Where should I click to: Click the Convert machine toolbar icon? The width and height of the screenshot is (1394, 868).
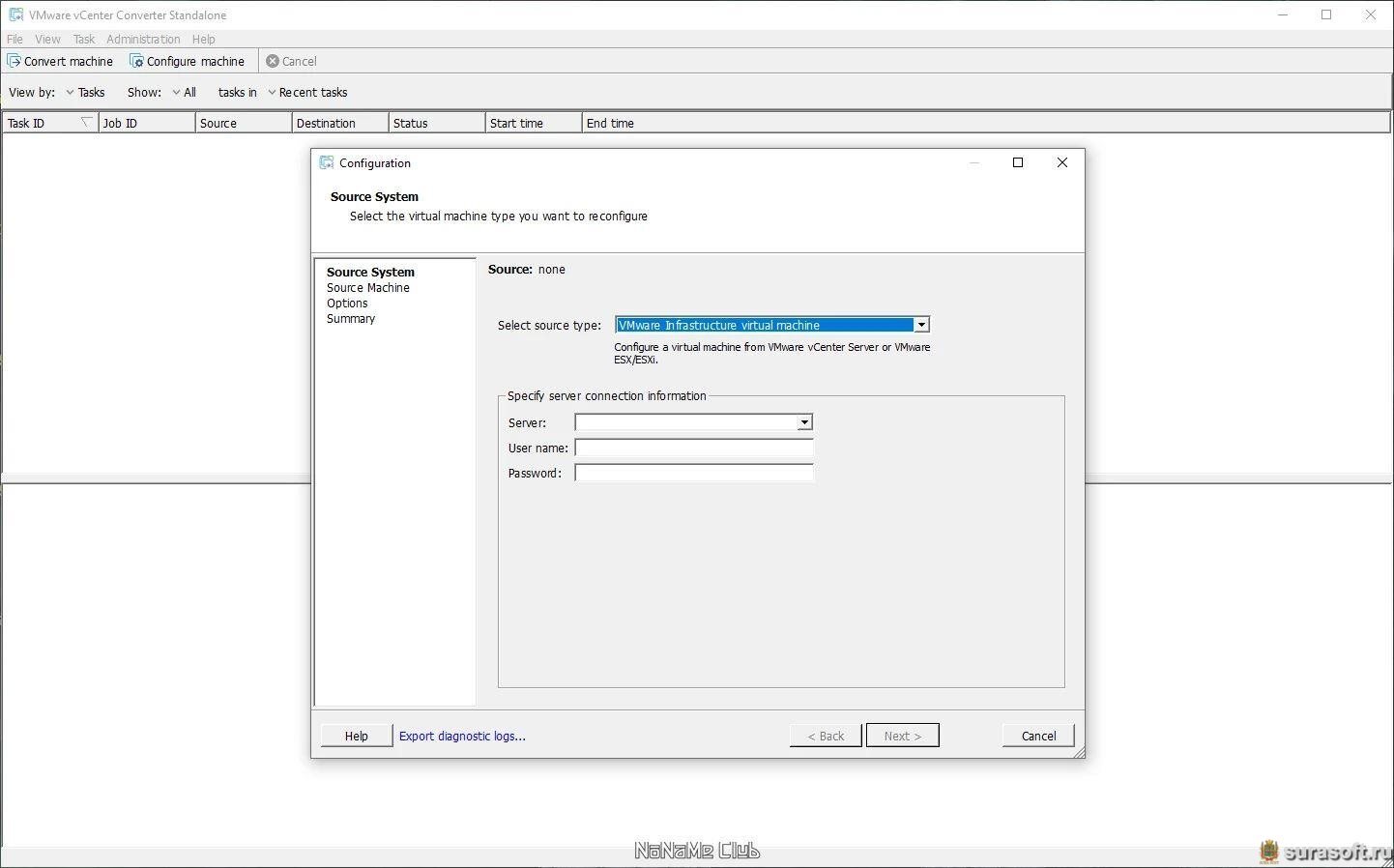[x=14, y=61]
